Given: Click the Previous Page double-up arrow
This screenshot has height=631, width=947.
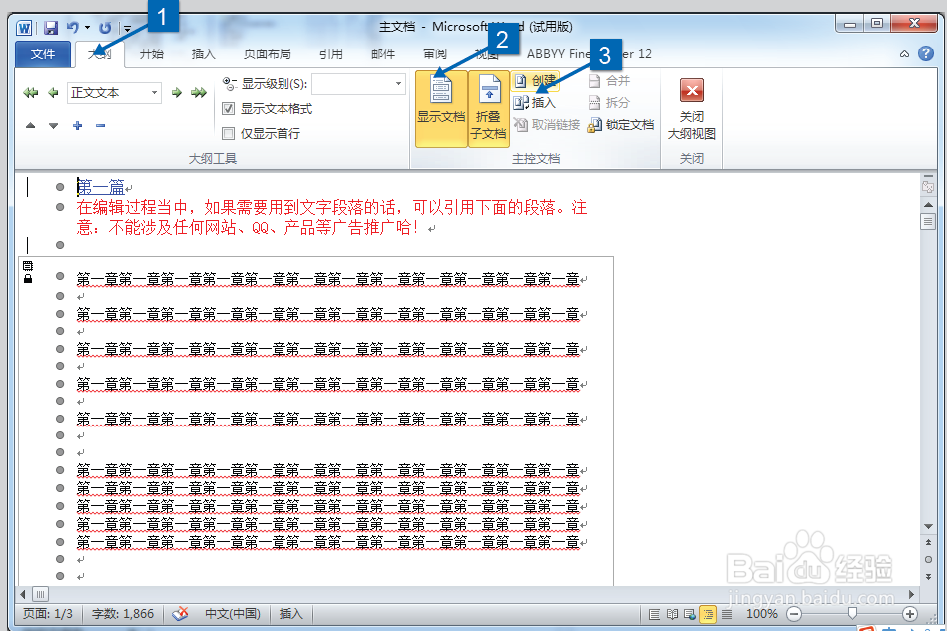Looking at the screenshot, I should 928,542.
